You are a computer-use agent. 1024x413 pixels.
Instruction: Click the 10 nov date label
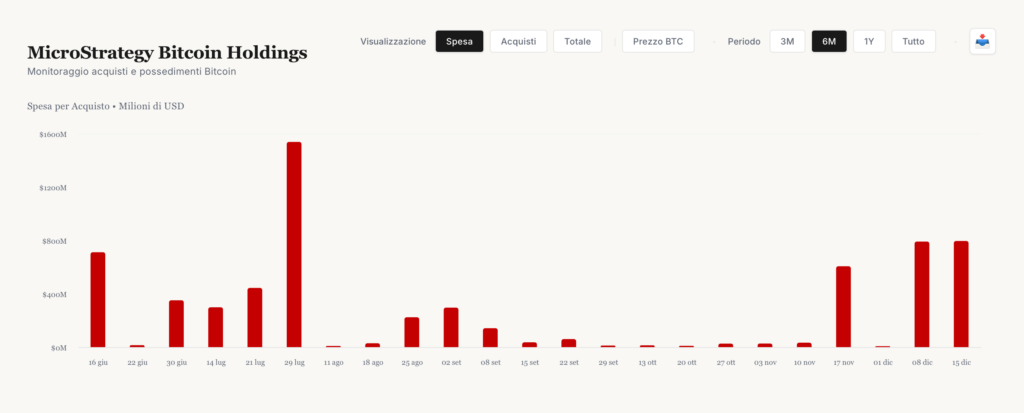coord(804,362)
